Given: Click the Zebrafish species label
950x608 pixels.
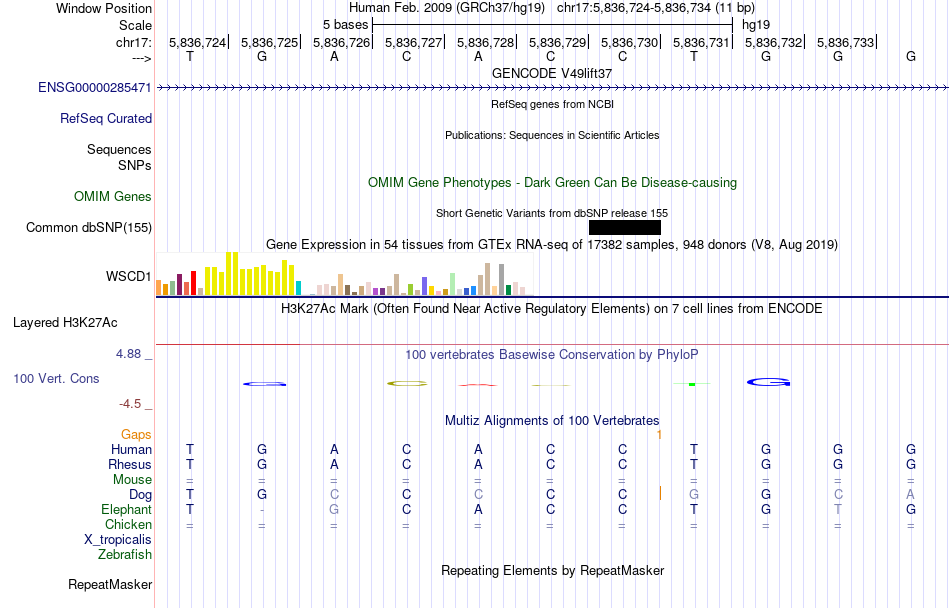Looking at the screenshot, I should (x=125, y=554).
